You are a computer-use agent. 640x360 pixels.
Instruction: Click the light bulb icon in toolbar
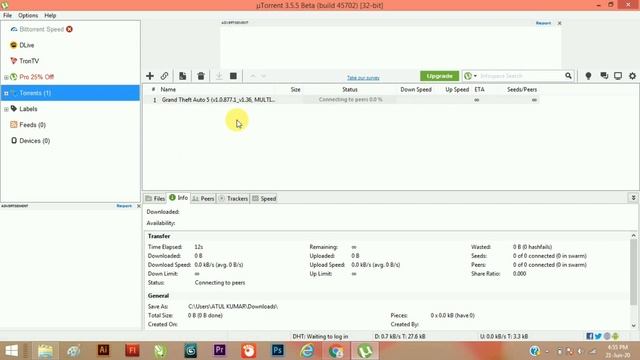click(588, 76)
